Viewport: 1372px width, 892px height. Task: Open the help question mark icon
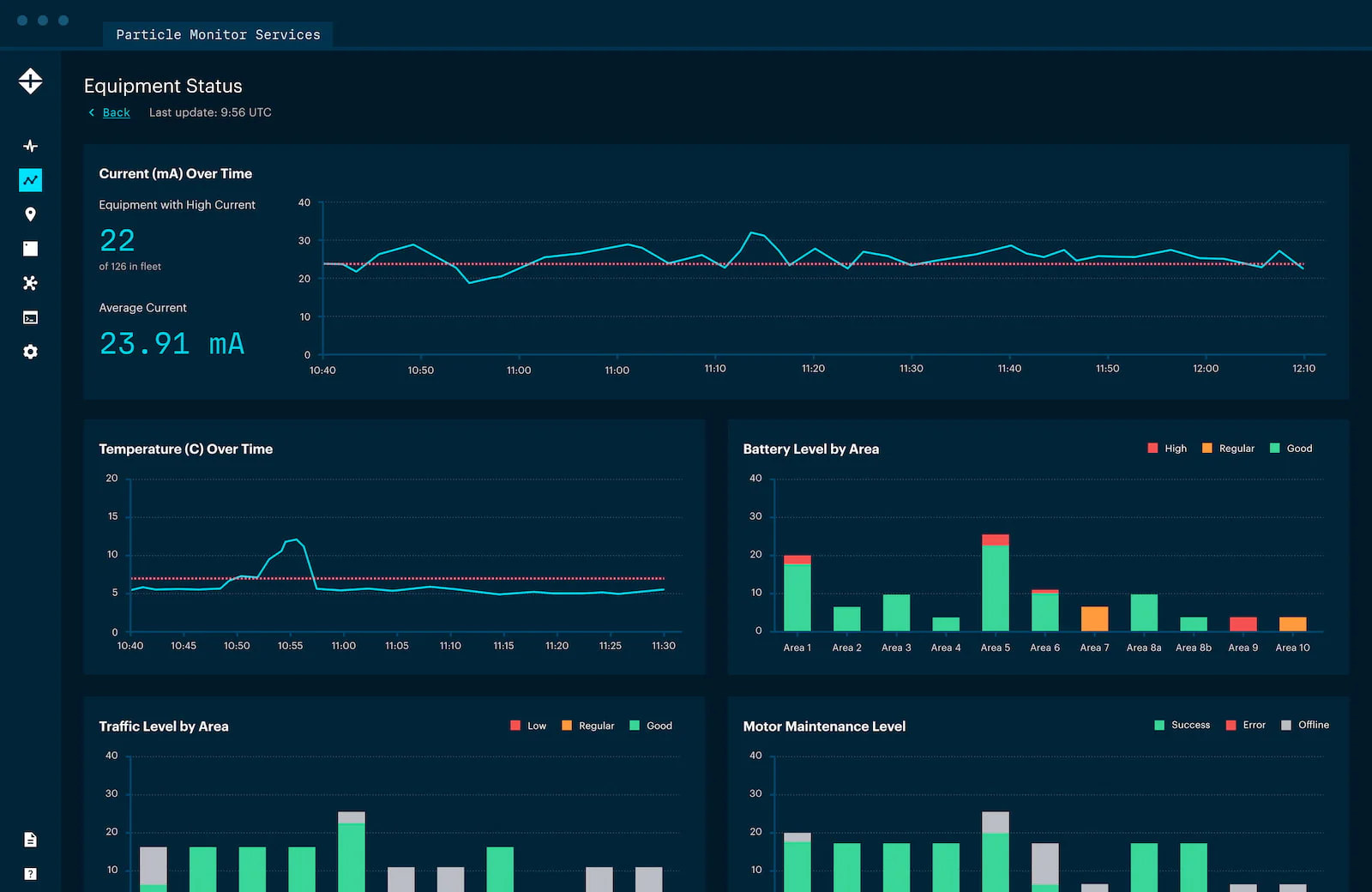click(30, 874)
